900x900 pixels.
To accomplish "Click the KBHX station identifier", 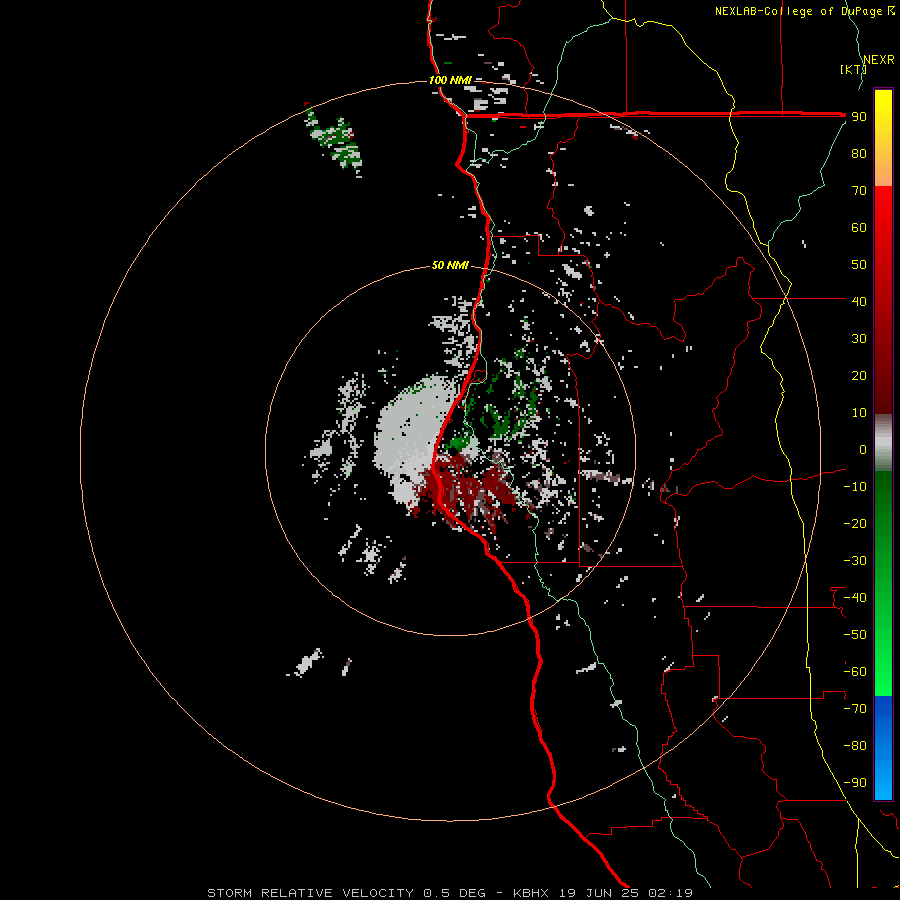I will click(531, 893).
